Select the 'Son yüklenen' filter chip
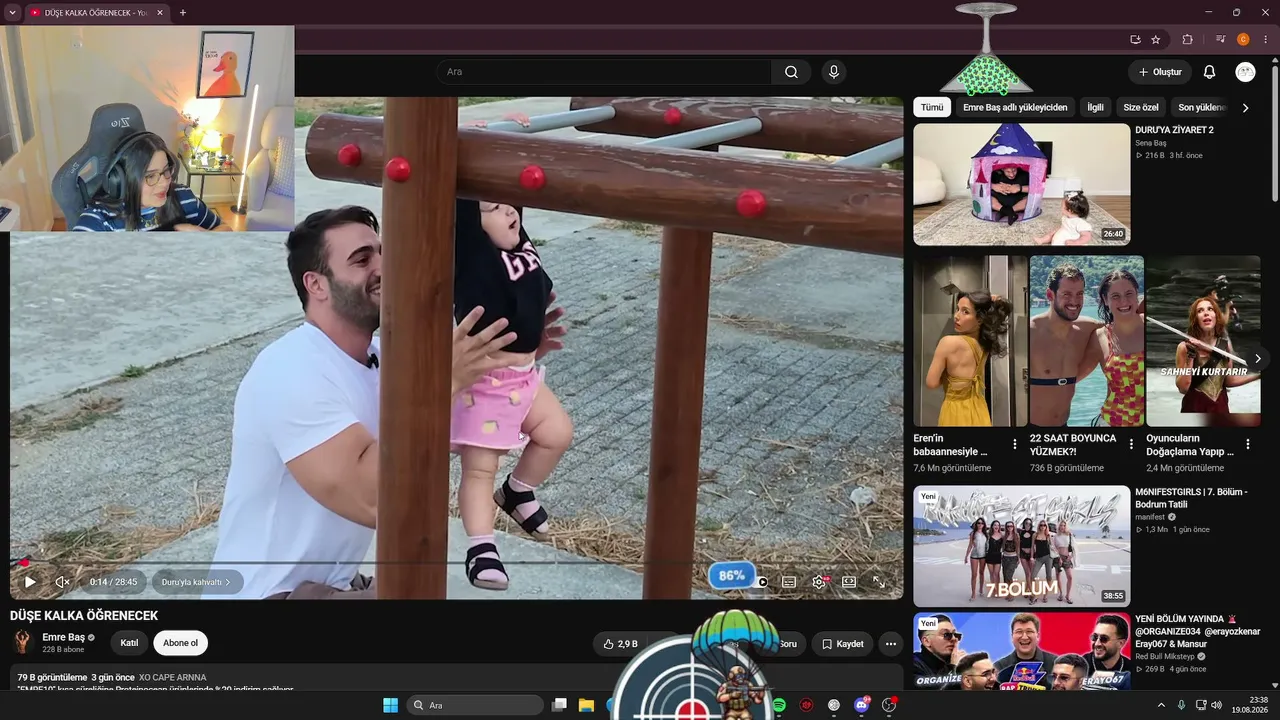1280x720 pixels. [1201, 107]
